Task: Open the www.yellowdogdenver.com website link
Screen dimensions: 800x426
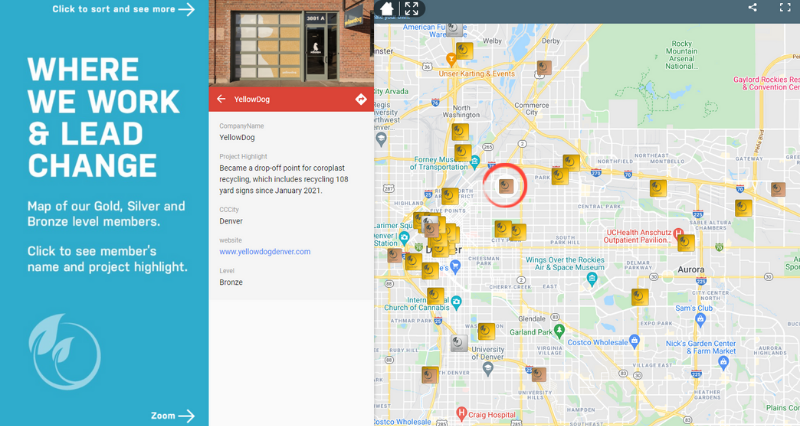Action: click(265, 252)
